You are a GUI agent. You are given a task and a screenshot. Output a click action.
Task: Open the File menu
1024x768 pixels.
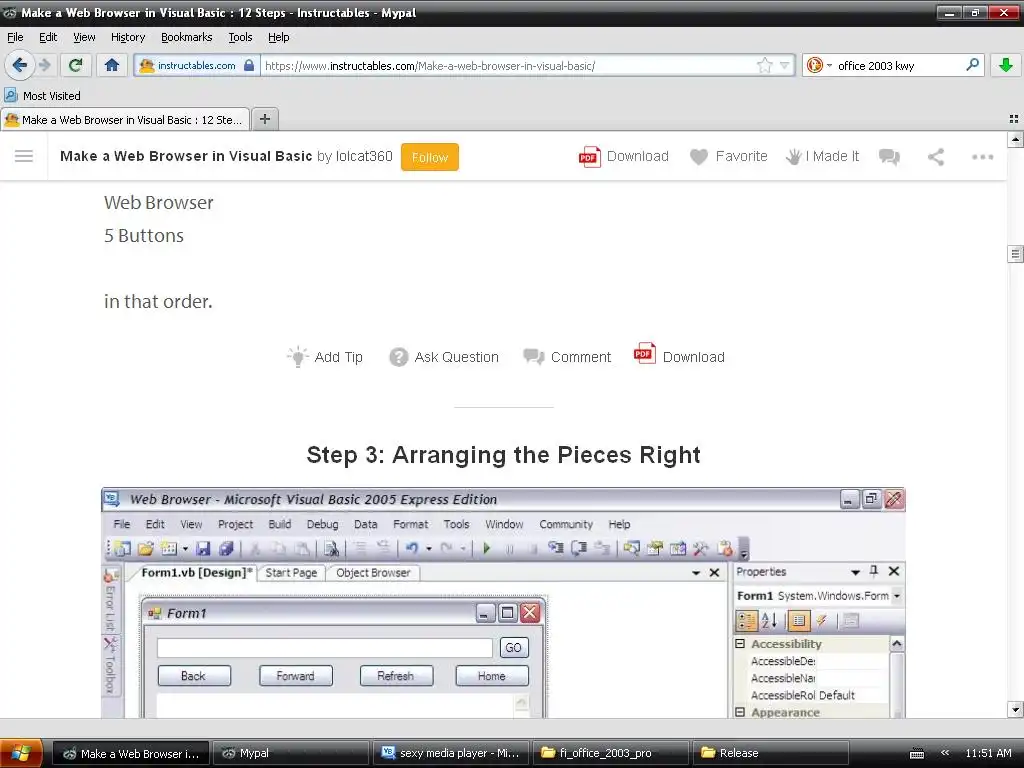(15, 37)
